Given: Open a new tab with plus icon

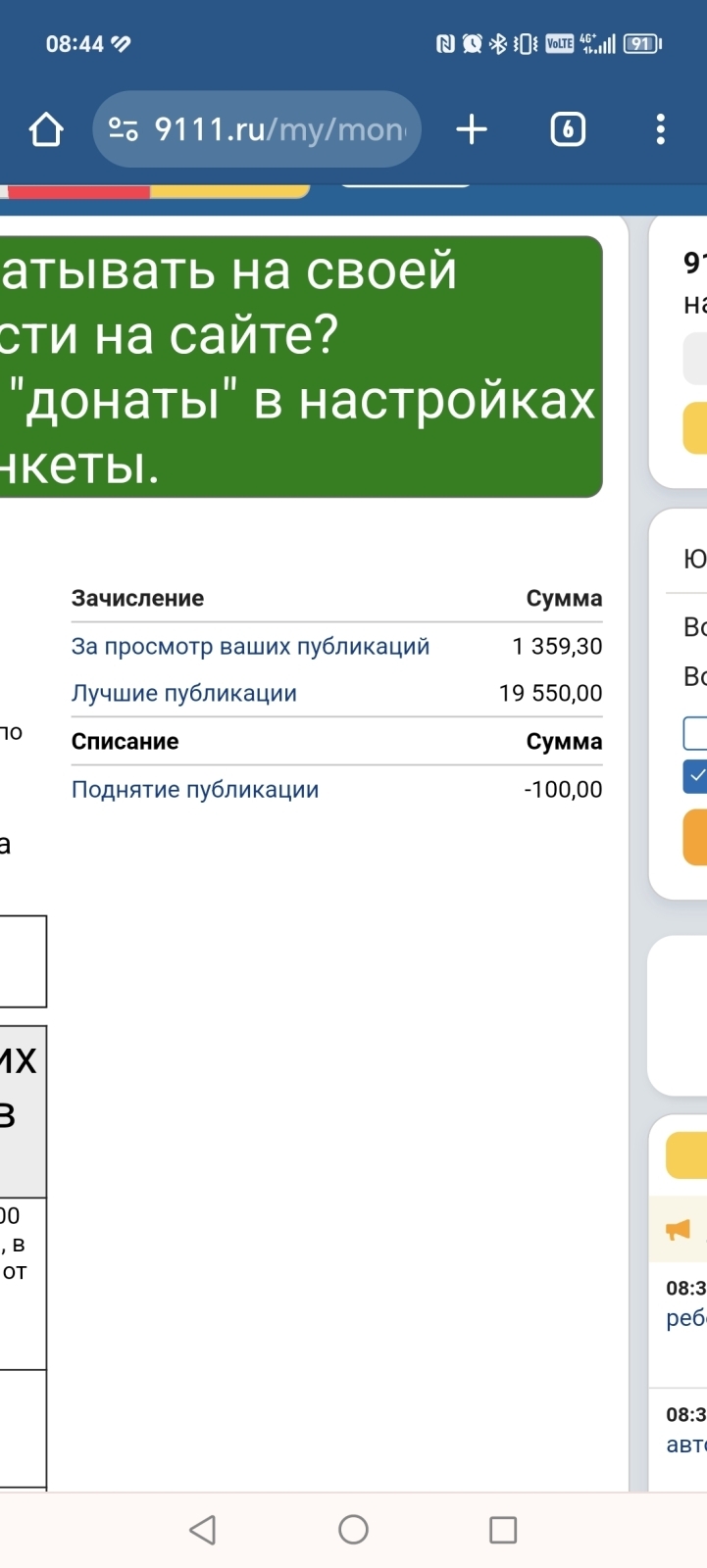Looking at the screenshot, I should (472, 129).
